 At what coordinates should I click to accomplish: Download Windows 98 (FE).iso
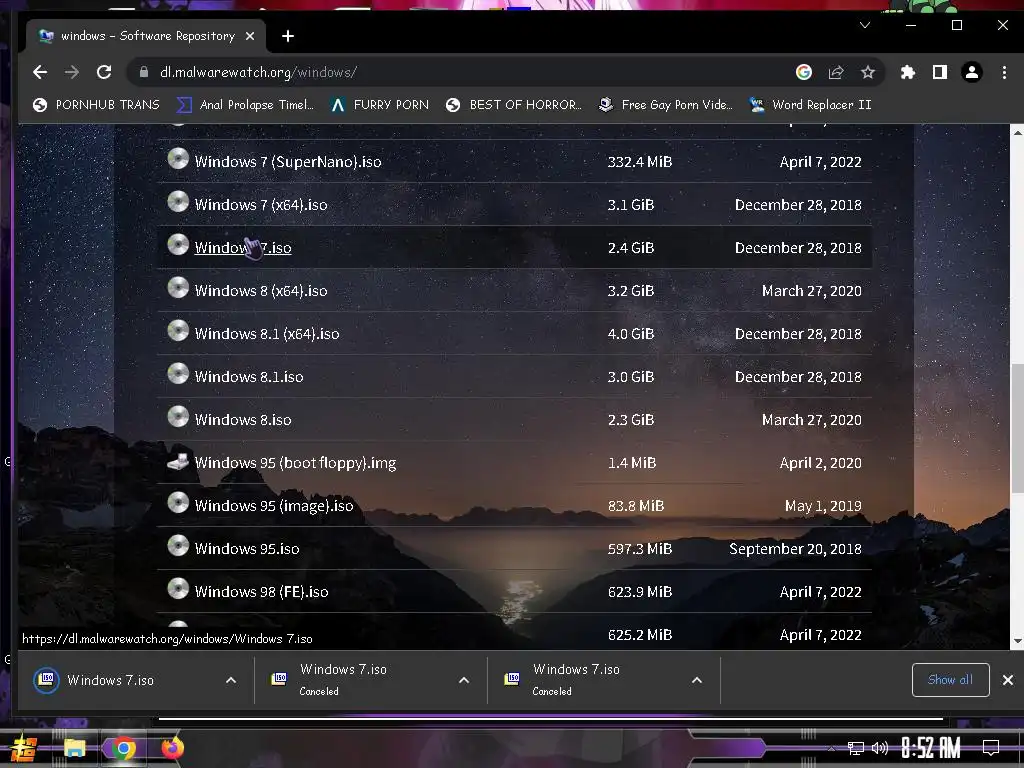pyautogui.click(x=261, y=592)
